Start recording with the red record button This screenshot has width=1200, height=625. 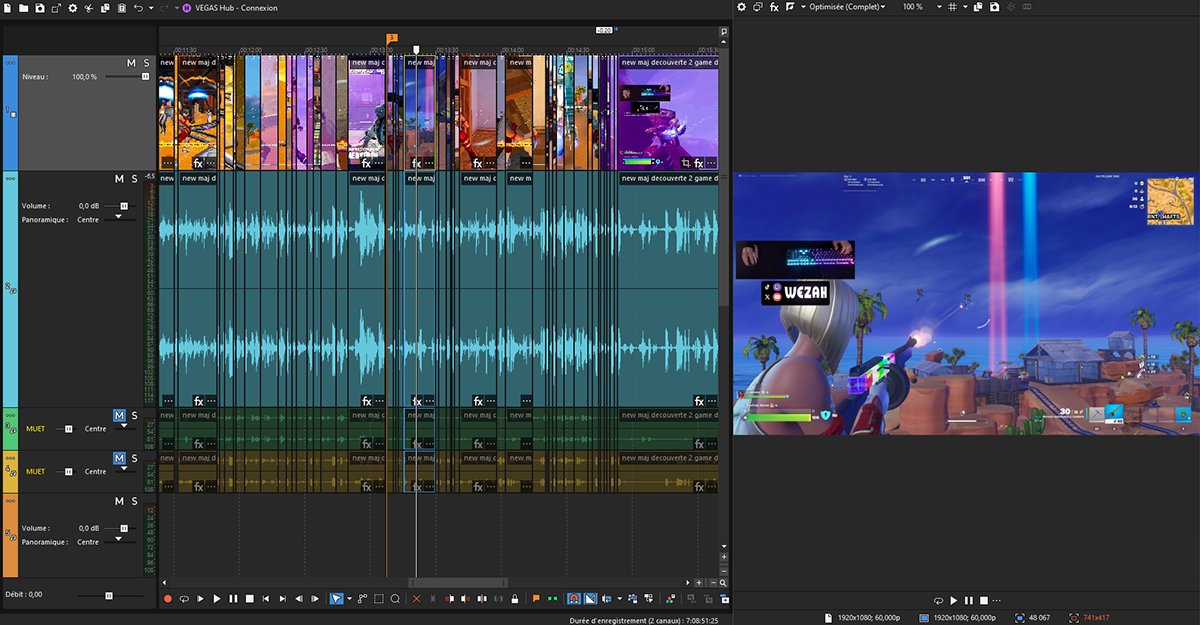click(x=168, y=599)
